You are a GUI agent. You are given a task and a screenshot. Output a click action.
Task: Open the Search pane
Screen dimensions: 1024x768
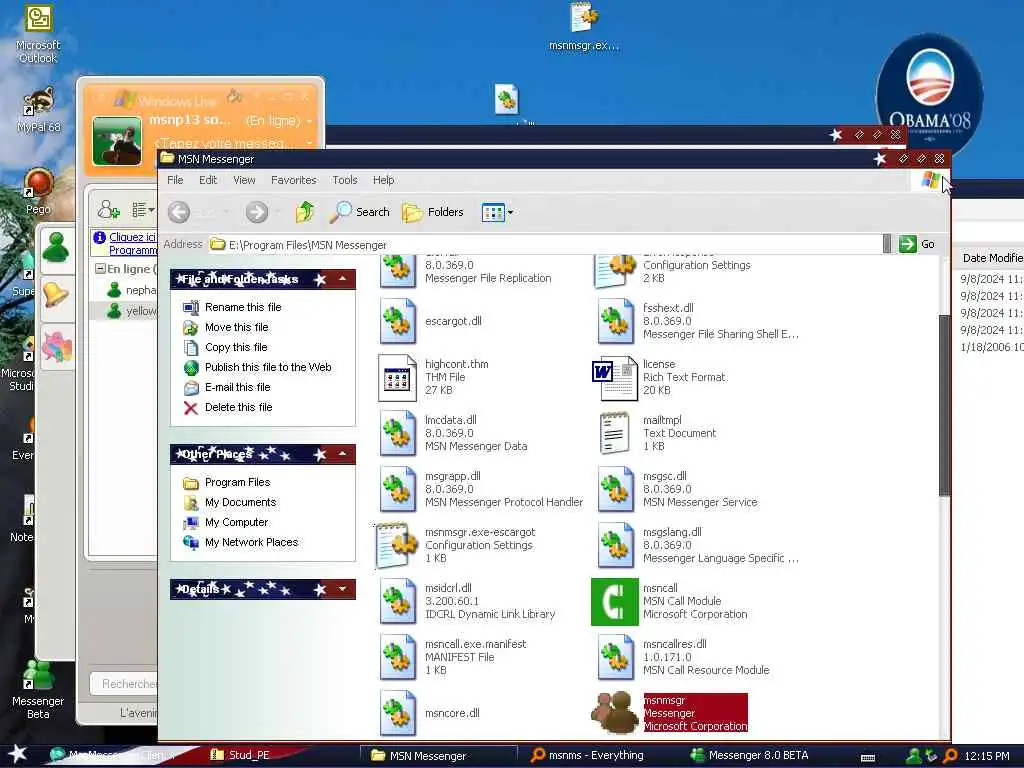(x=359, y=212)
